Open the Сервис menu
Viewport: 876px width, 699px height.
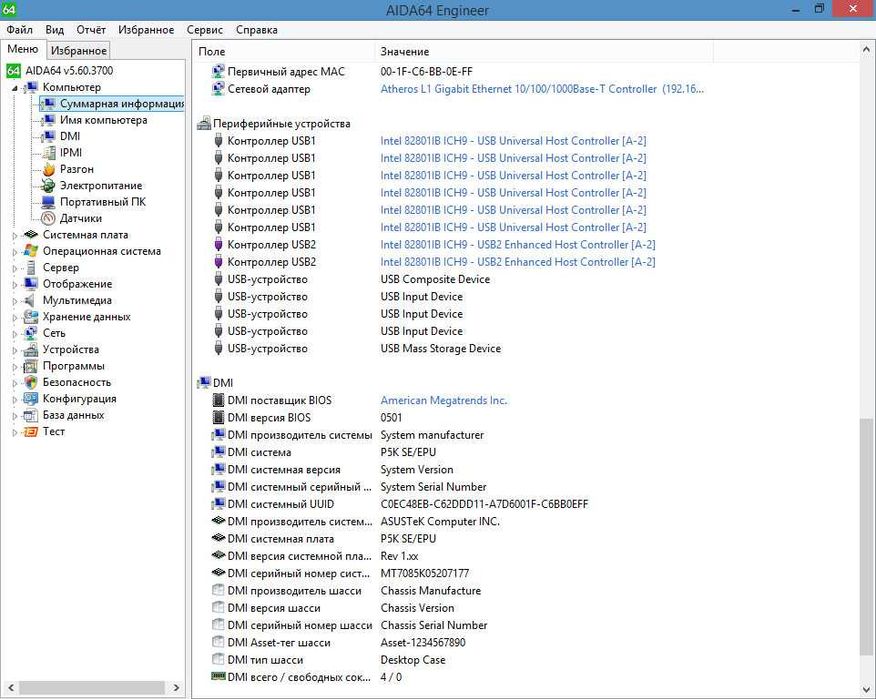pos(204,30)
